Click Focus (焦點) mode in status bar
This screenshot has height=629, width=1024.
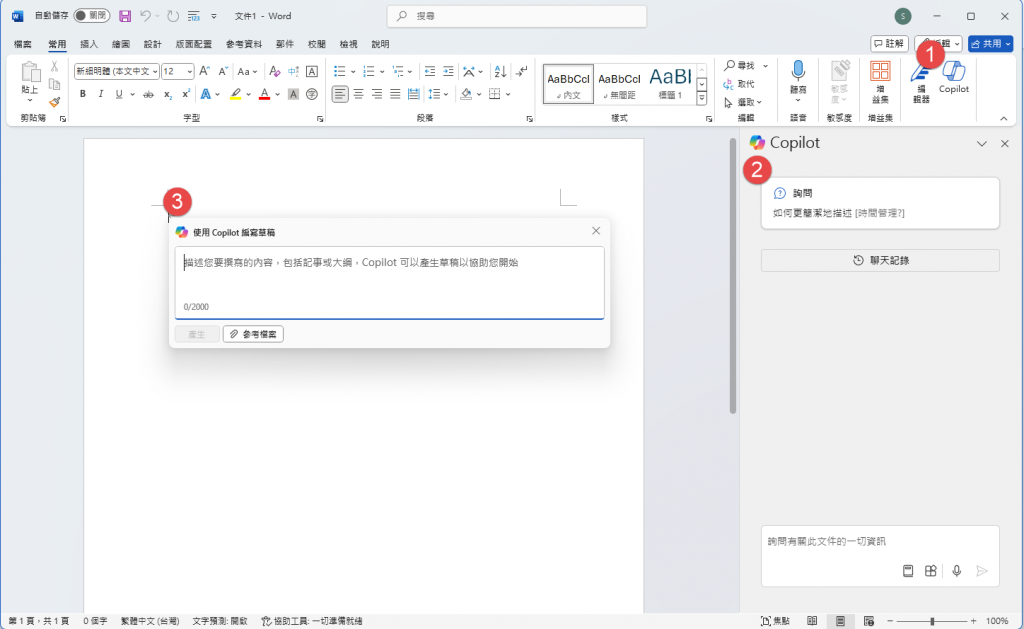(775, 621)
